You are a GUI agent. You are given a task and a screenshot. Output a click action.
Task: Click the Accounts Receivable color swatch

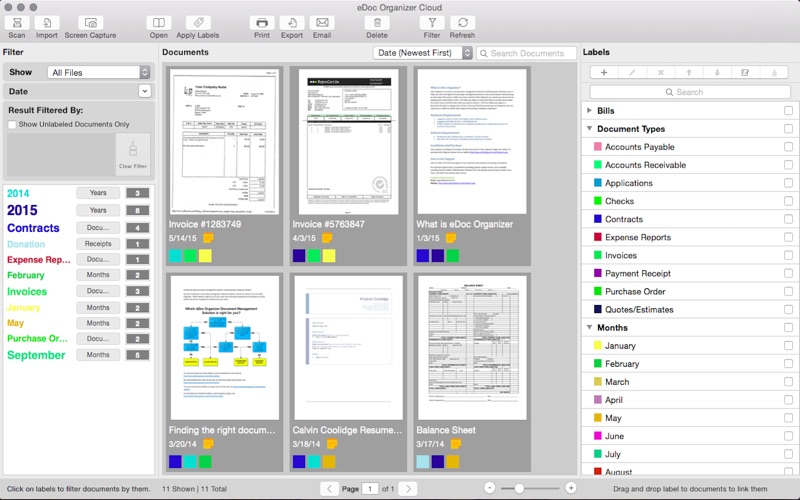coord(598,165)
